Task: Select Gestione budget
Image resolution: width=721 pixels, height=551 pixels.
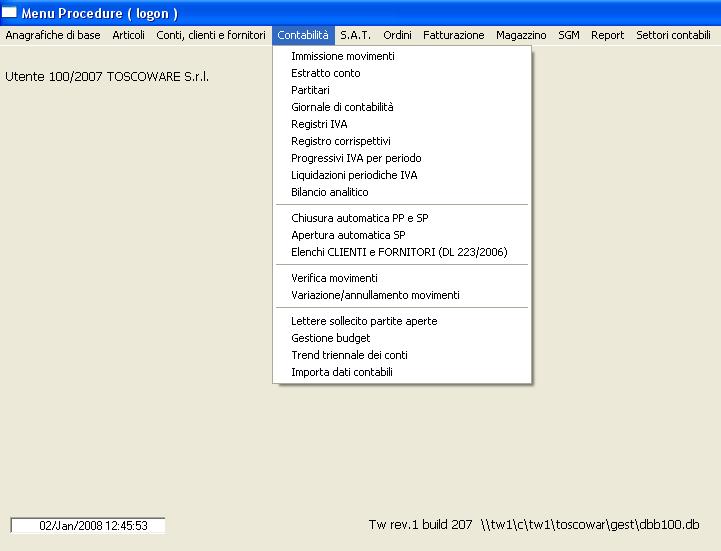Action: [x=402, y=338]
